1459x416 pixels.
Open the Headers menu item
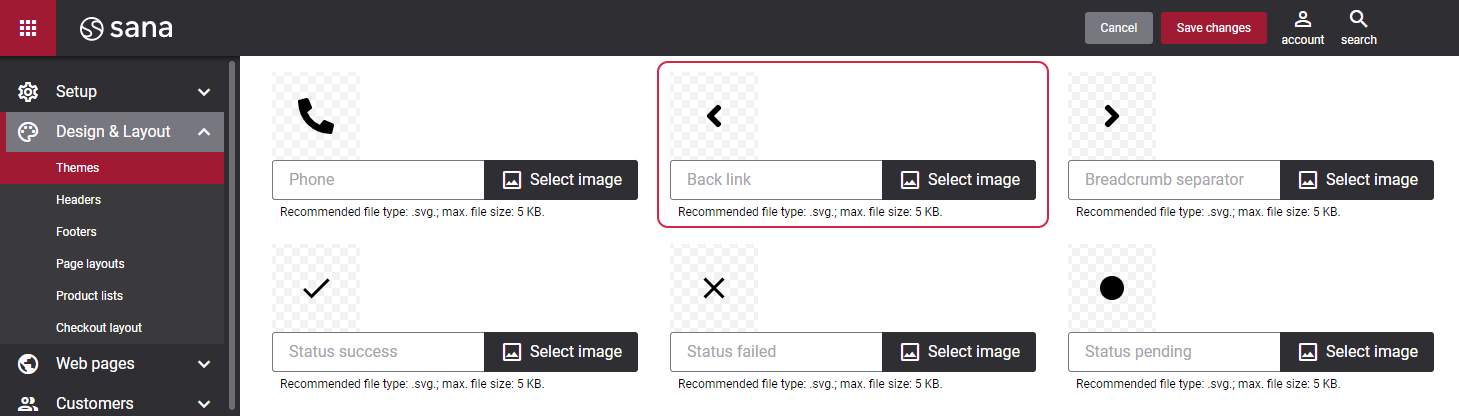click(78, 200)
